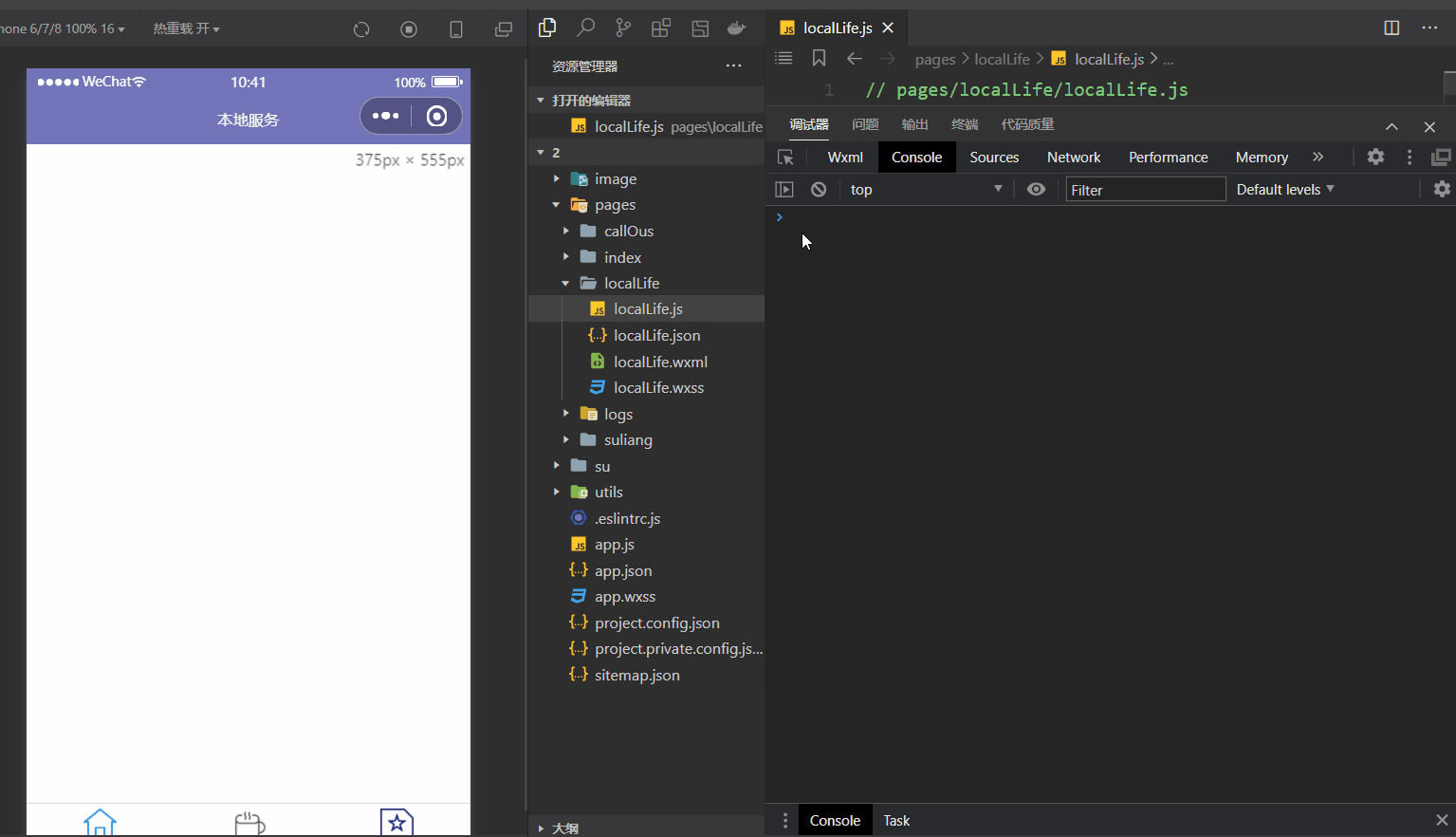Click the mini program capsule close circle
1456x837 pixels.
pyautogui.click(x=436, y=116)
